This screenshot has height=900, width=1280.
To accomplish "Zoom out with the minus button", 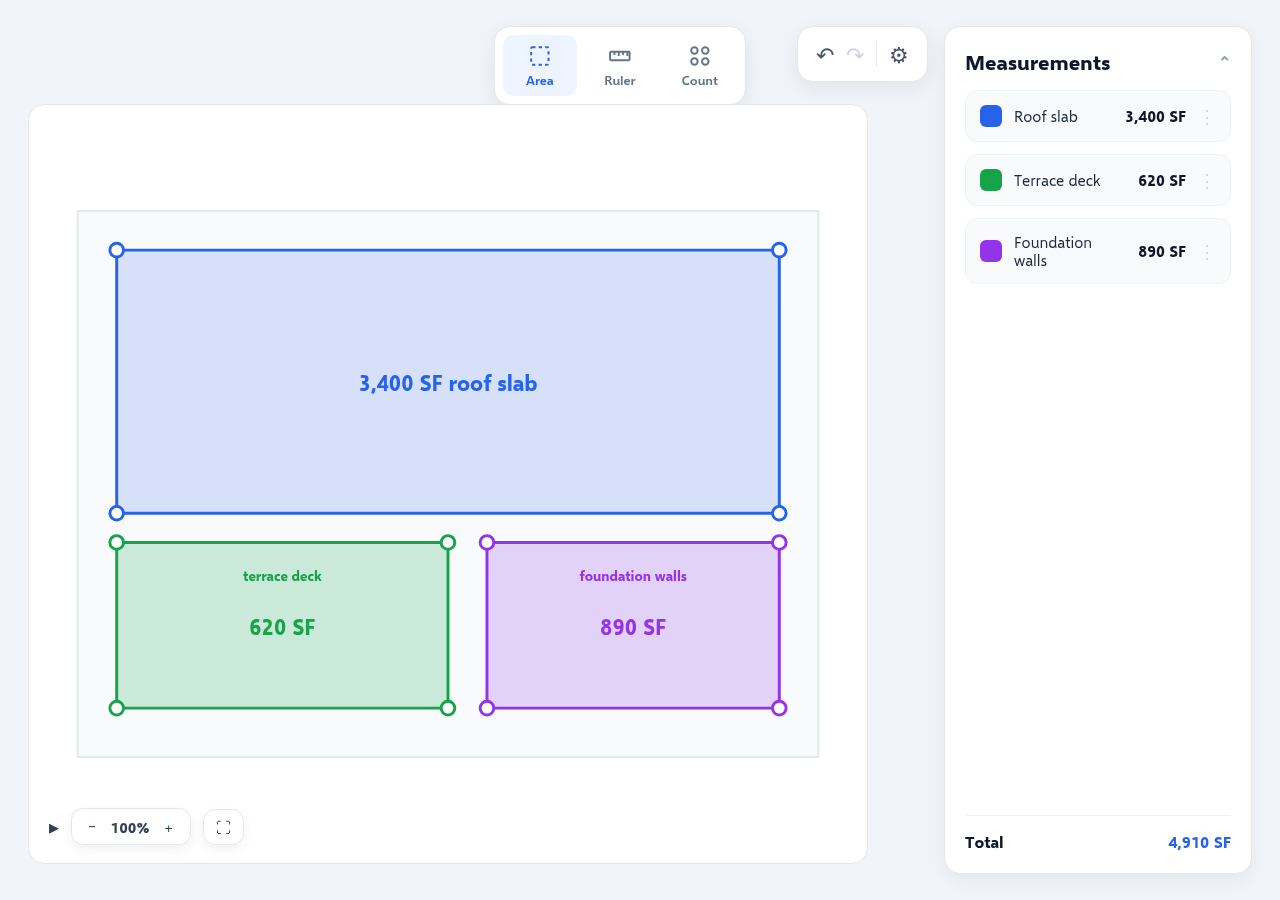I will pyautogui.click(x=92, y=827).
